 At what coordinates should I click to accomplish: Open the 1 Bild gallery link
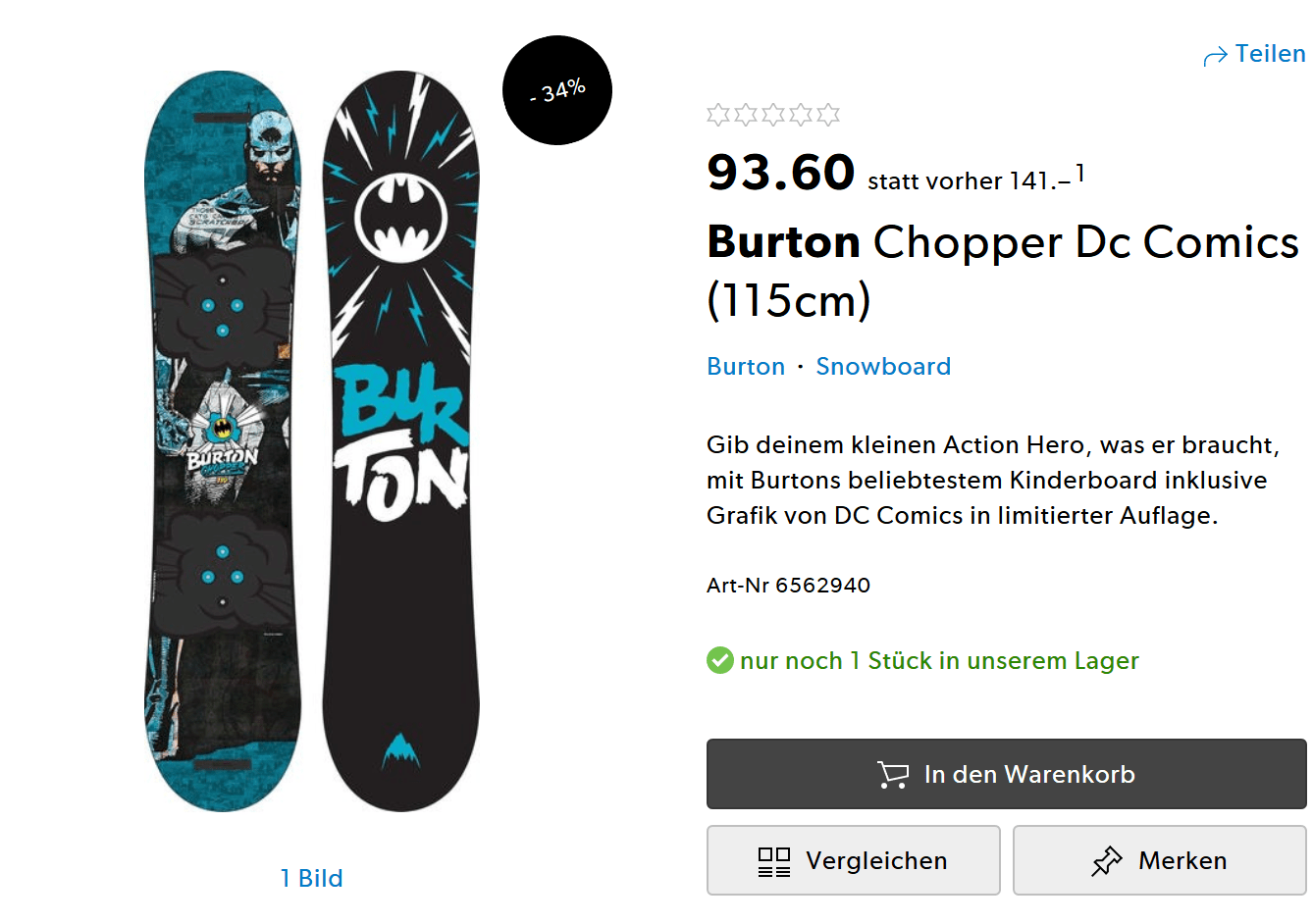tap(311, 878)
